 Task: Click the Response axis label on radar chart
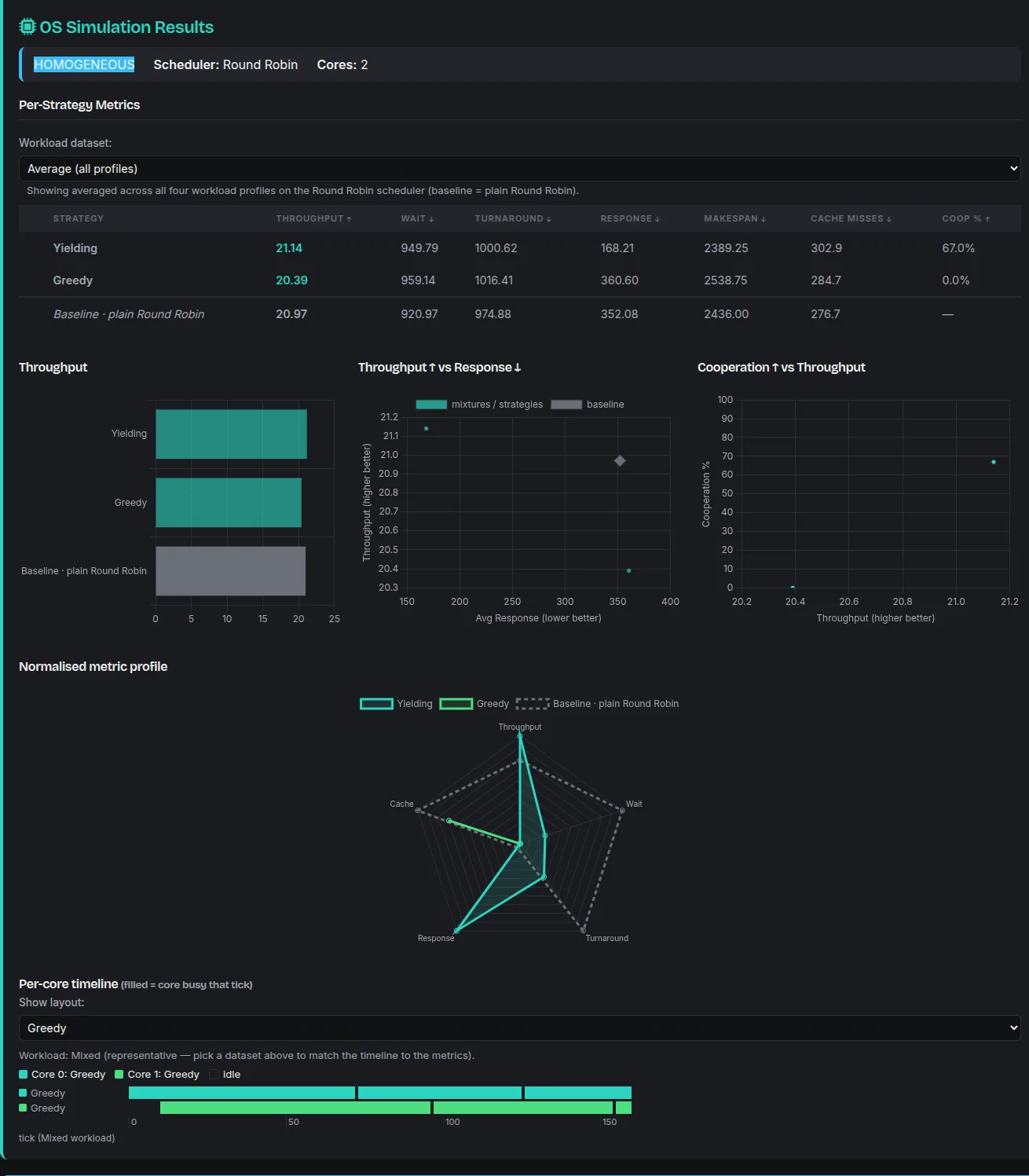(x=436, y=938)
